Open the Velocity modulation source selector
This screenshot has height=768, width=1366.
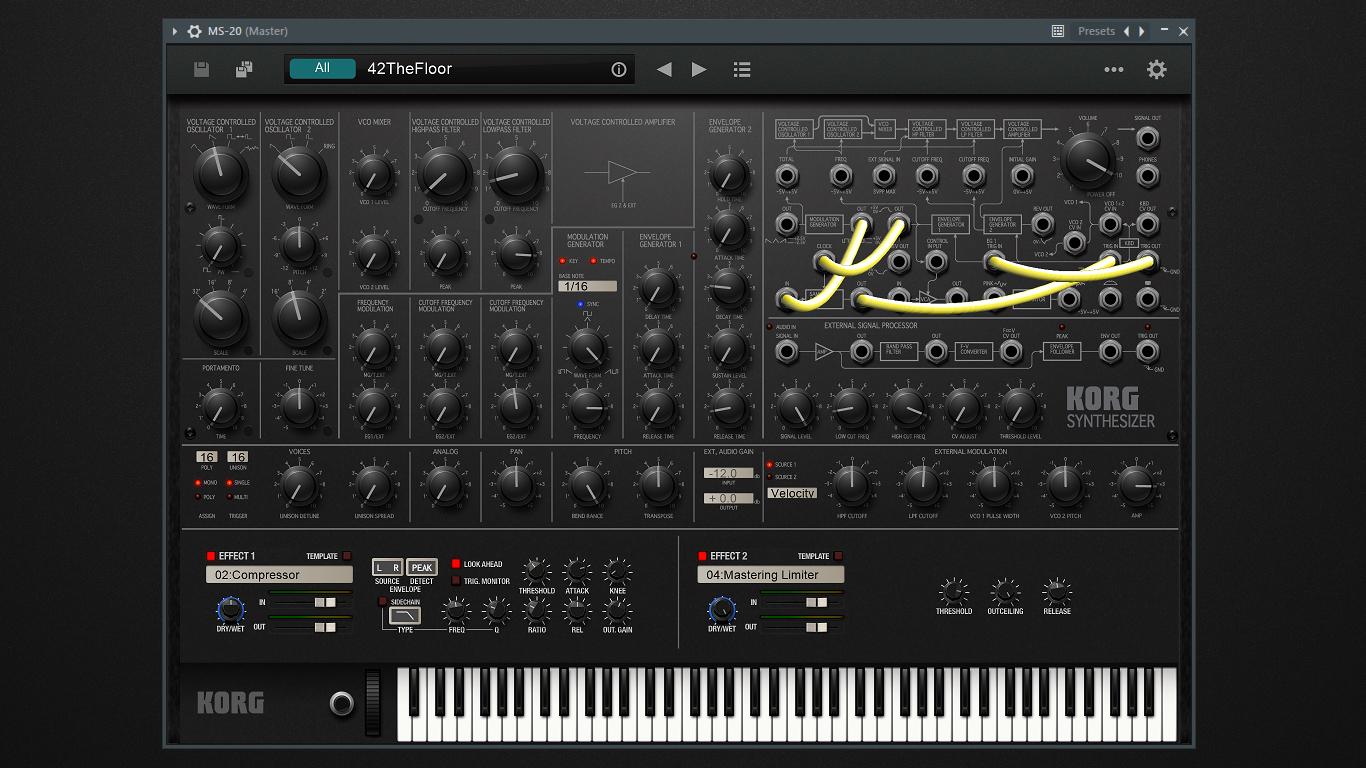point(793,493)
